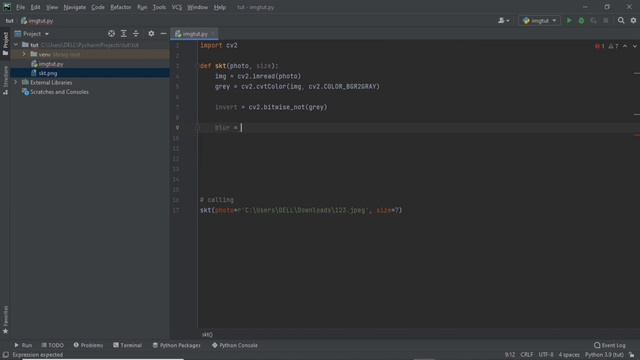Open the File menu

pos(20,7)
